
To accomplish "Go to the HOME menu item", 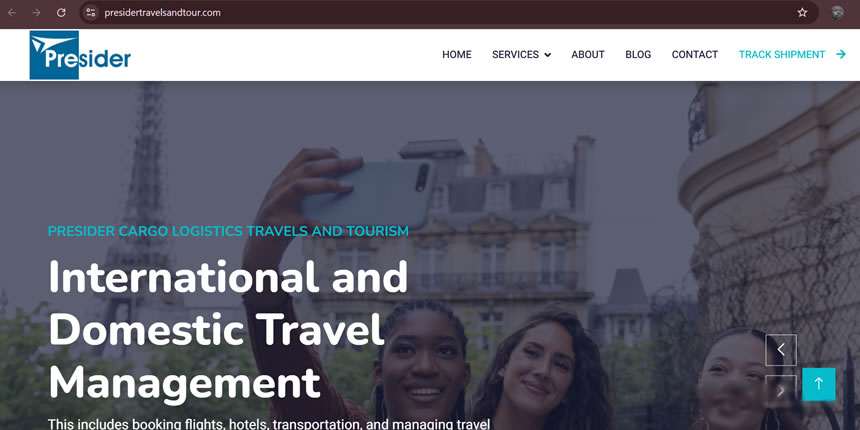I will pyautogui.click(x=457, y=54).
